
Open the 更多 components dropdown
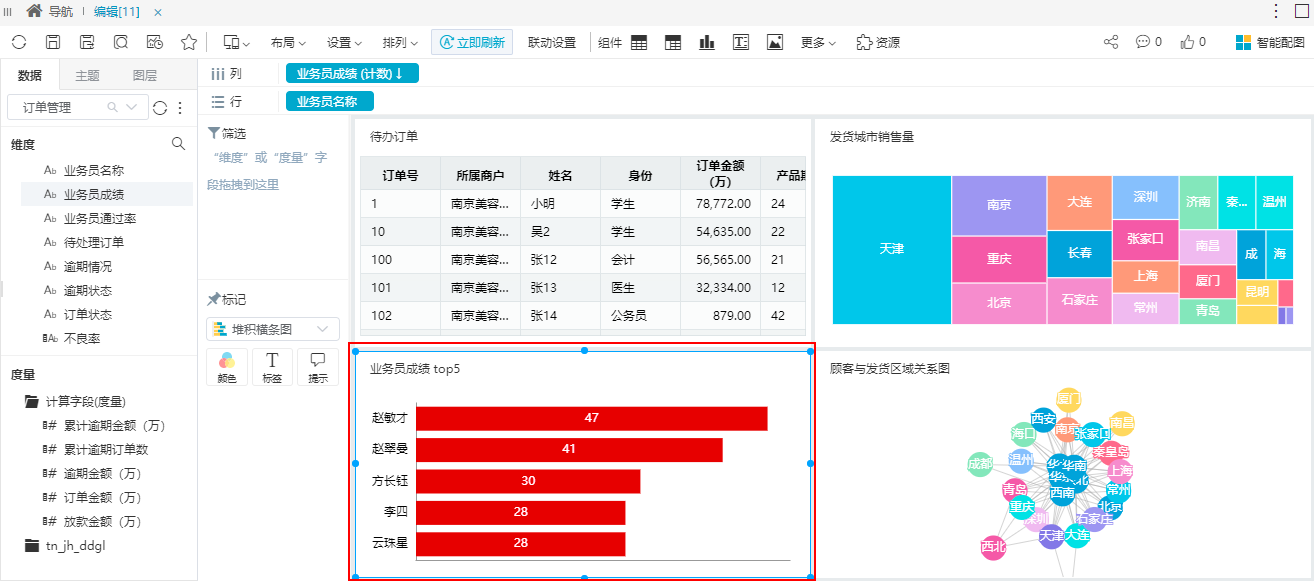[819, 43]
